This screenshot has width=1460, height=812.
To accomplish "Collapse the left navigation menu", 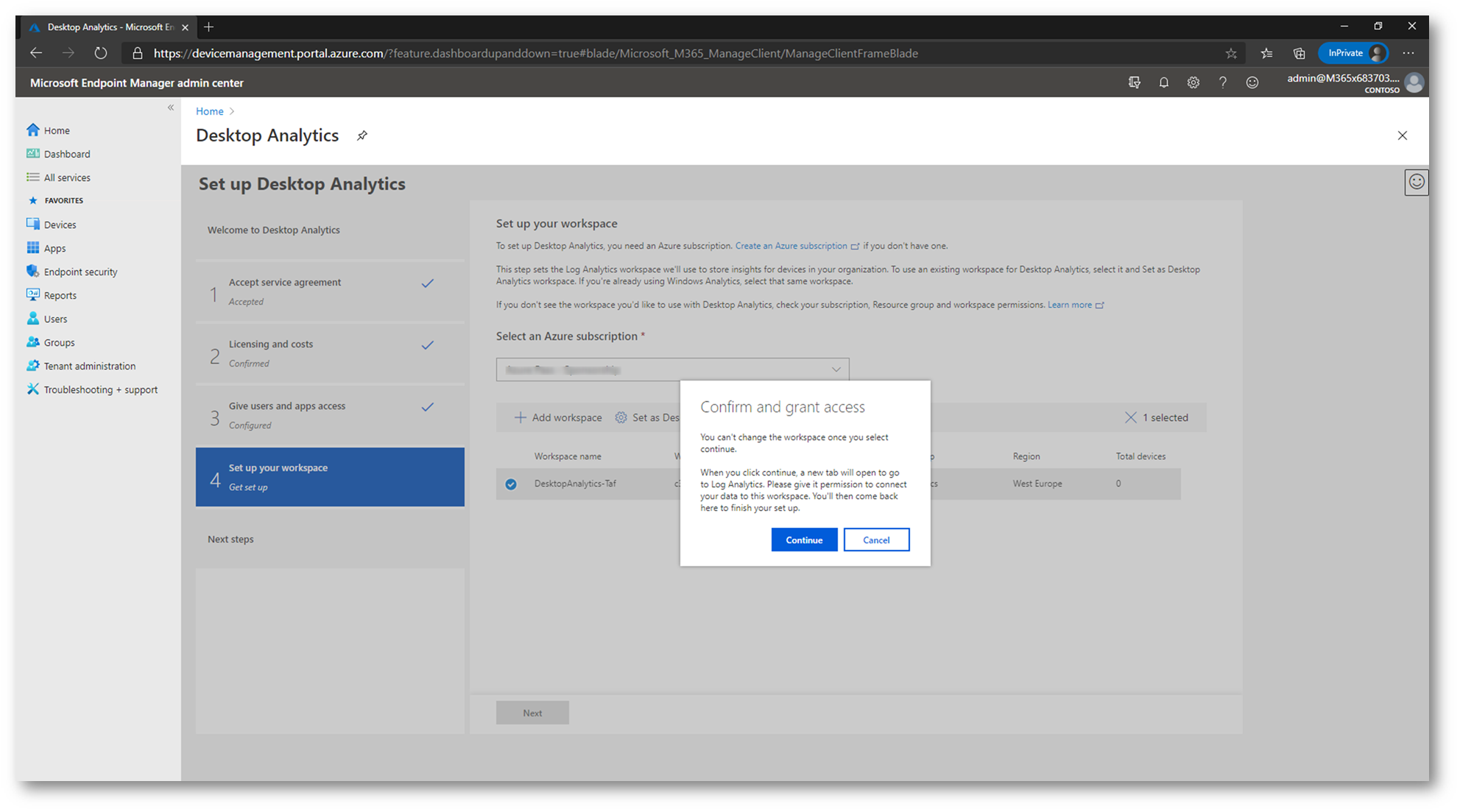I will pos(170,107).
